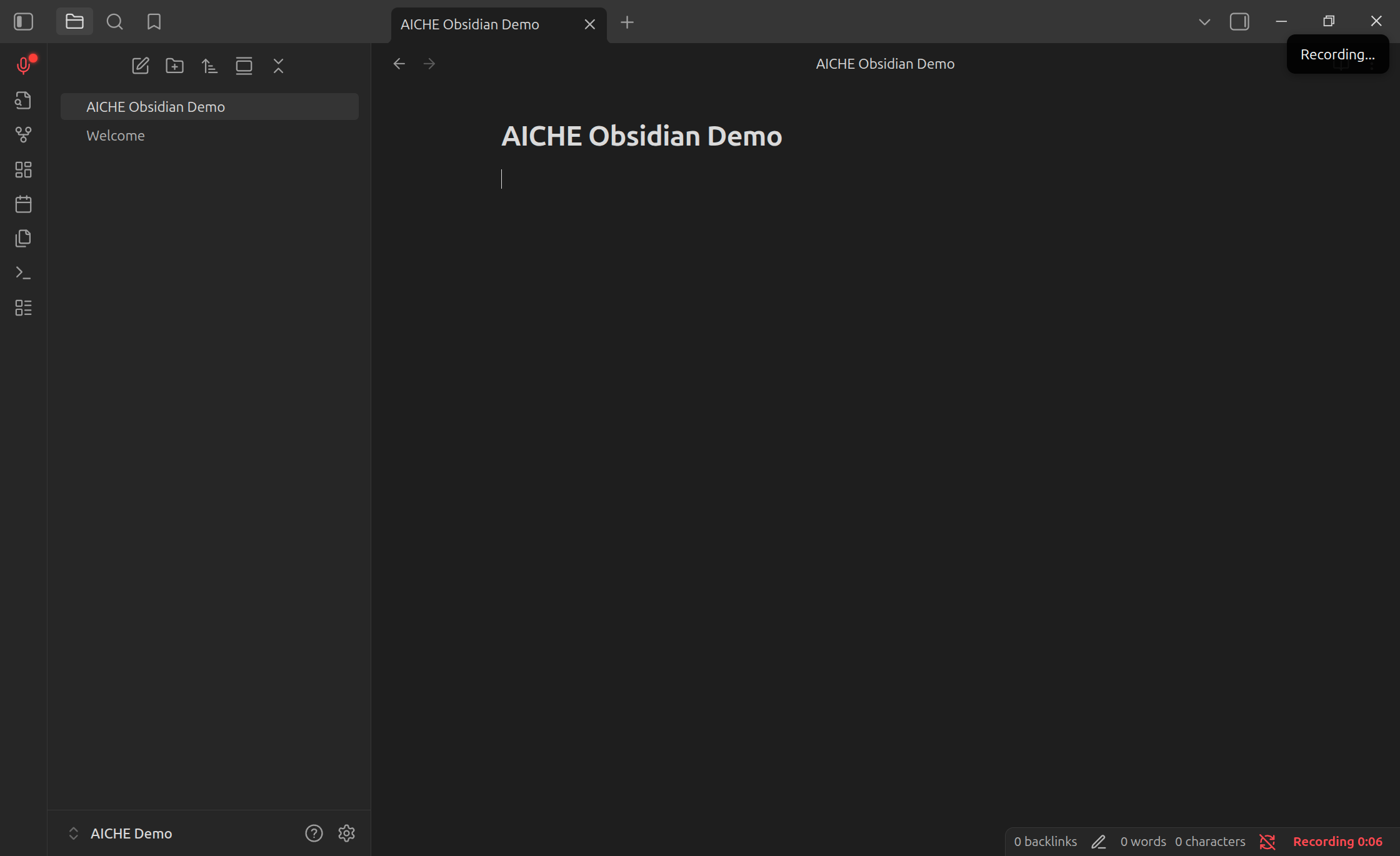1400x856 pixels.
Task: Create a new folder in the file explorer
Action: click(x=175, y=66)
